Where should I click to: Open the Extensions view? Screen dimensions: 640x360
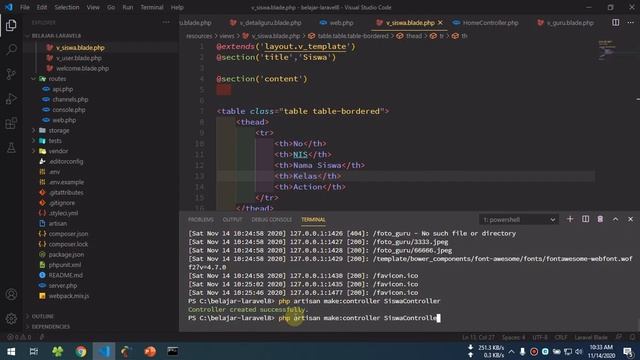point(11,123)
